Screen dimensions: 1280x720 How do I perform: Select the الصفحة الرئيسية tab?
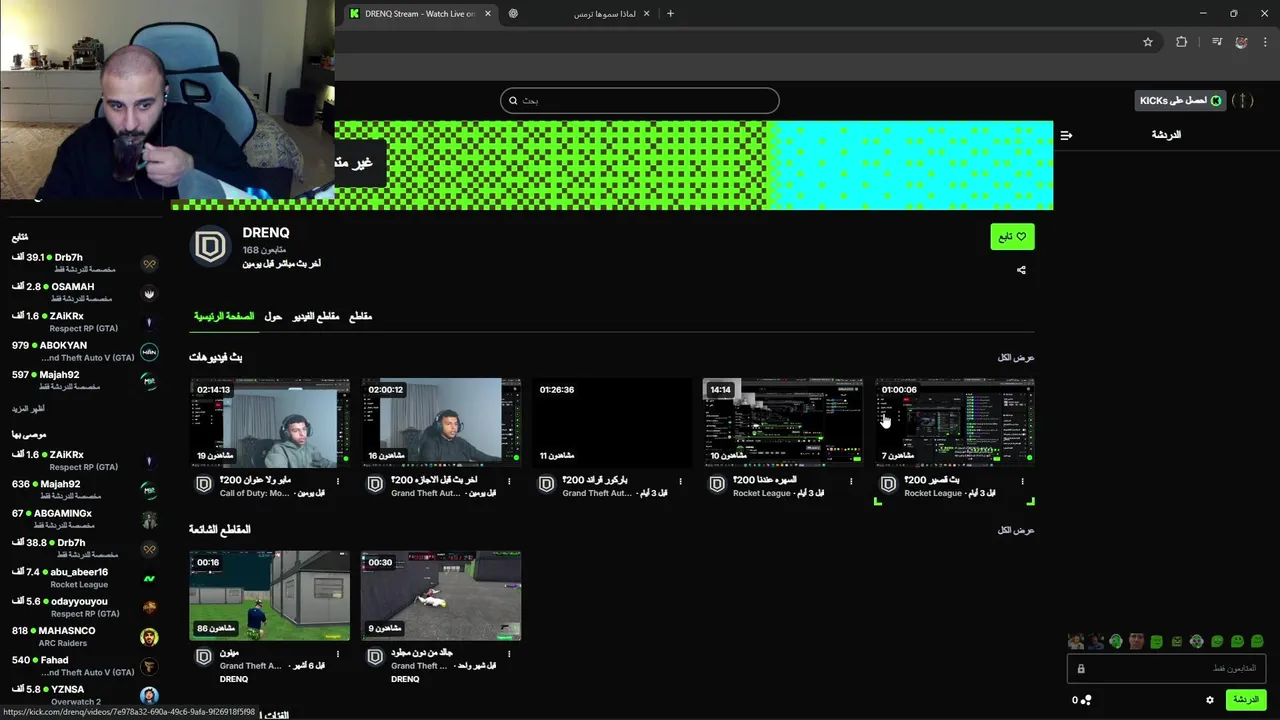[224, 316]
